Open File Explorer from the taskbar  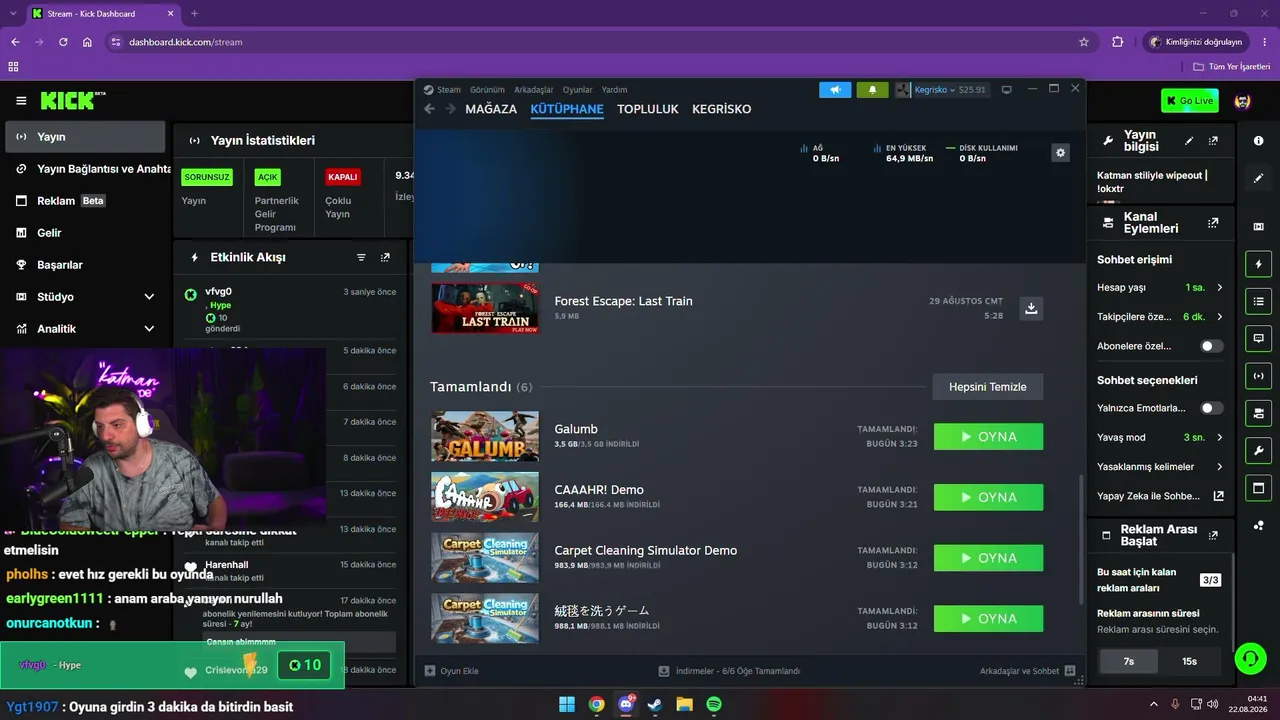(x=685, y=704)
